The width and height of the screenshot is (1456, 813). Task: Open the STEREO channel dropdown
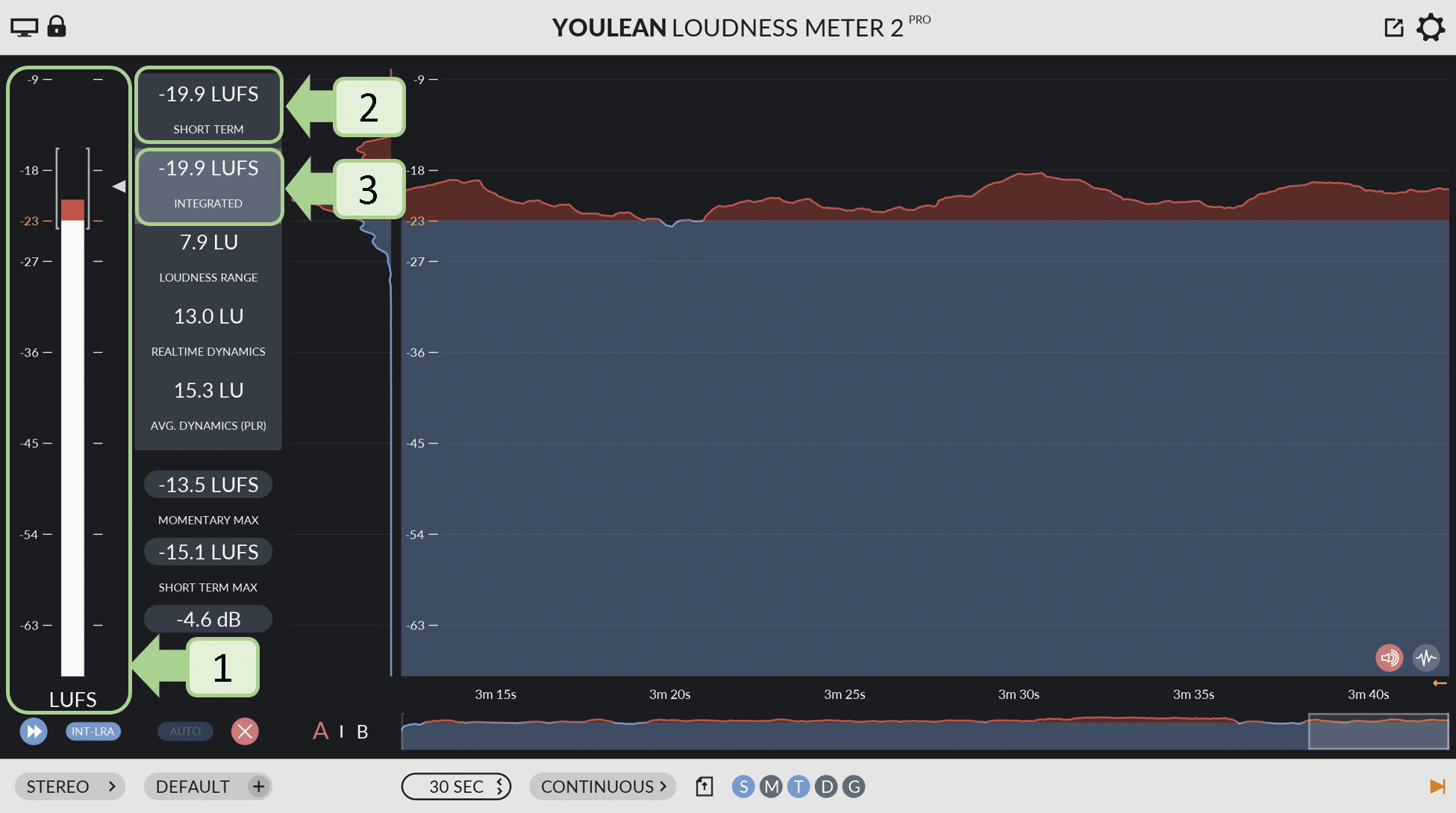click(x=70, y=786)
